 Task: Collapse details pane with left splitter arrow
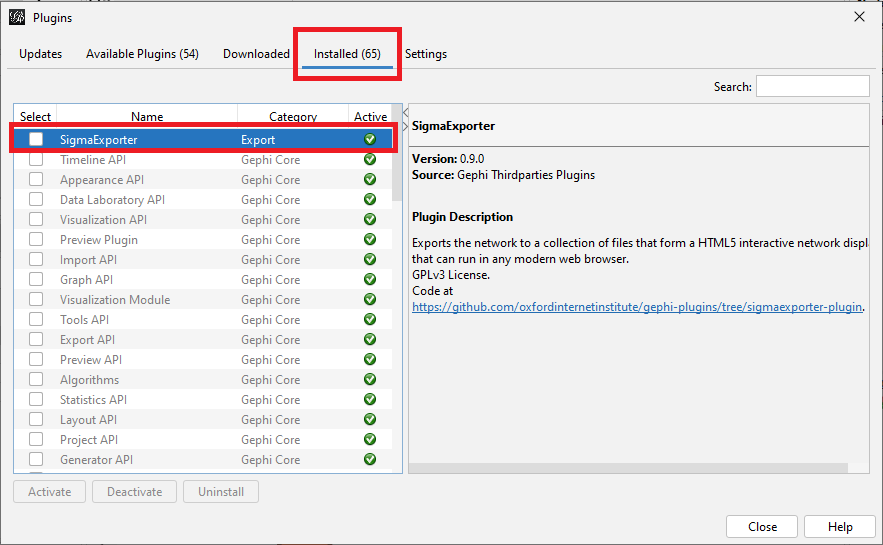point(405,113)
